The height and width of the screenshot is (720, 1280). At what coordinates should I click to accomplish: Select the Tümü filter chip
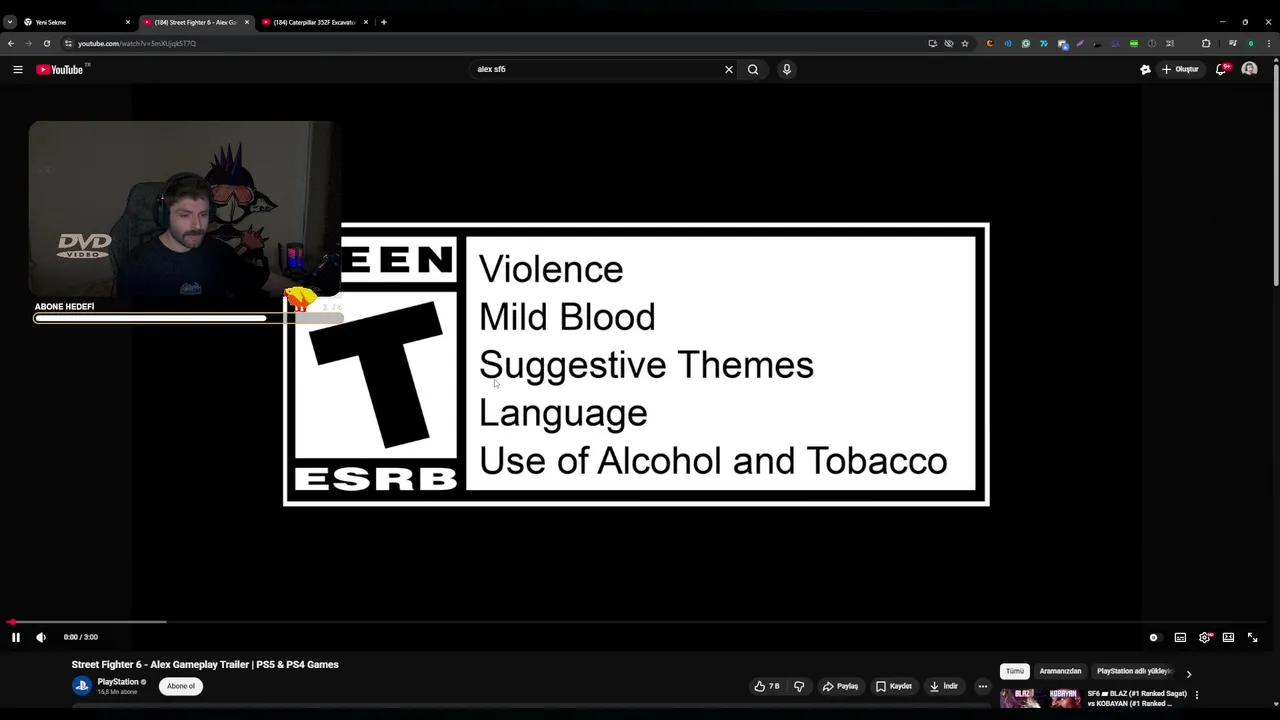point(1015,671)
